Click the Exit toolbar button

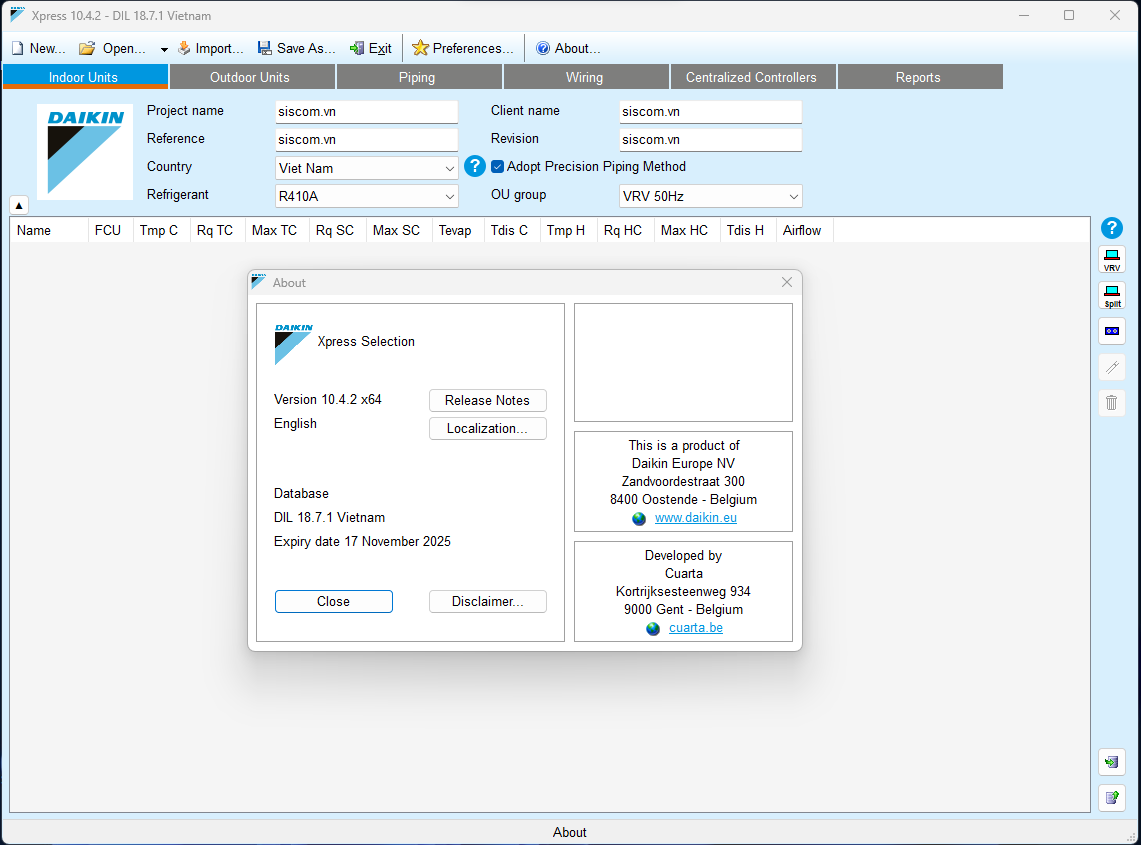pos(370,48)
